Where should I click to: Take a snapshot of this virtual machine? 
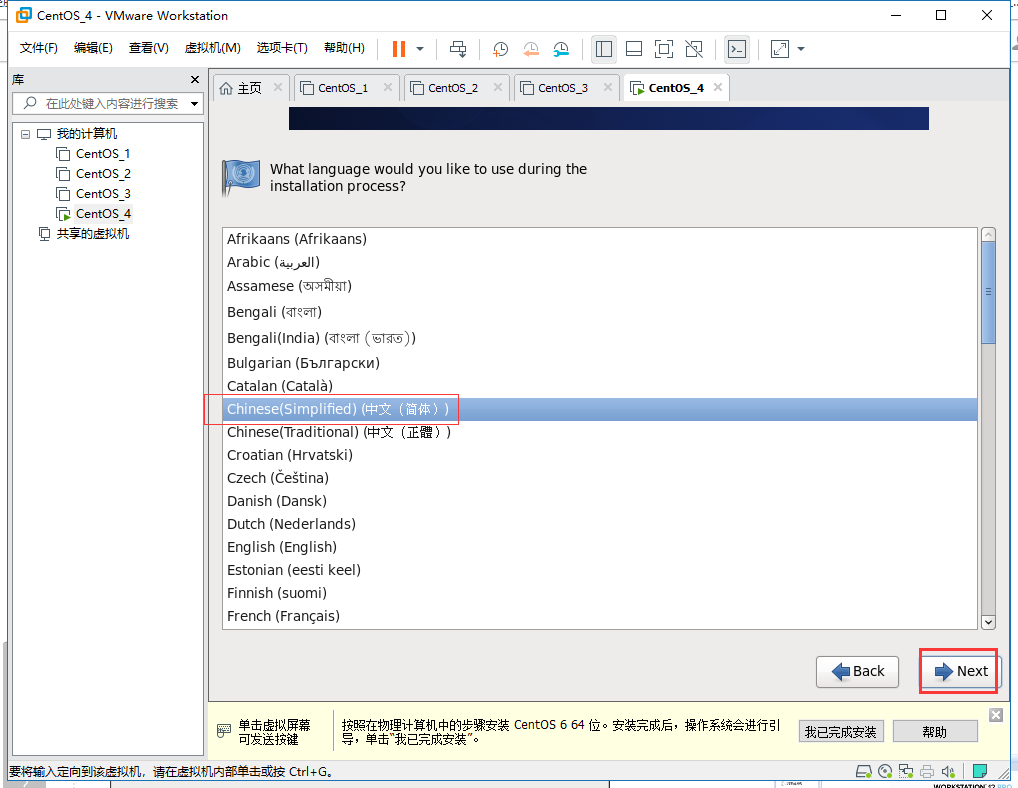500,49
